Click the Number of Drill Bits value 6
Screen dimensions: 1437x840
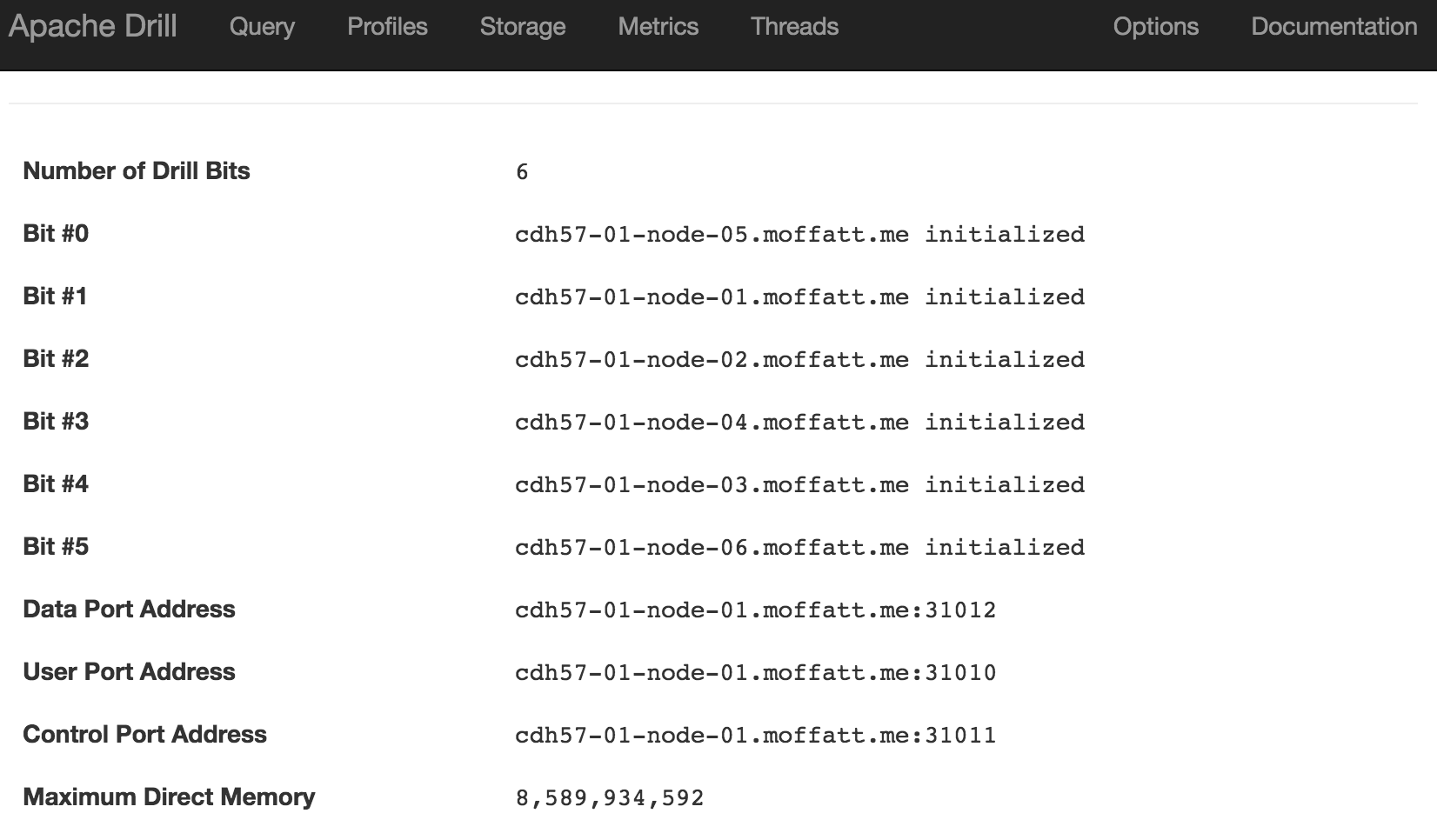(x=522, y=172)
